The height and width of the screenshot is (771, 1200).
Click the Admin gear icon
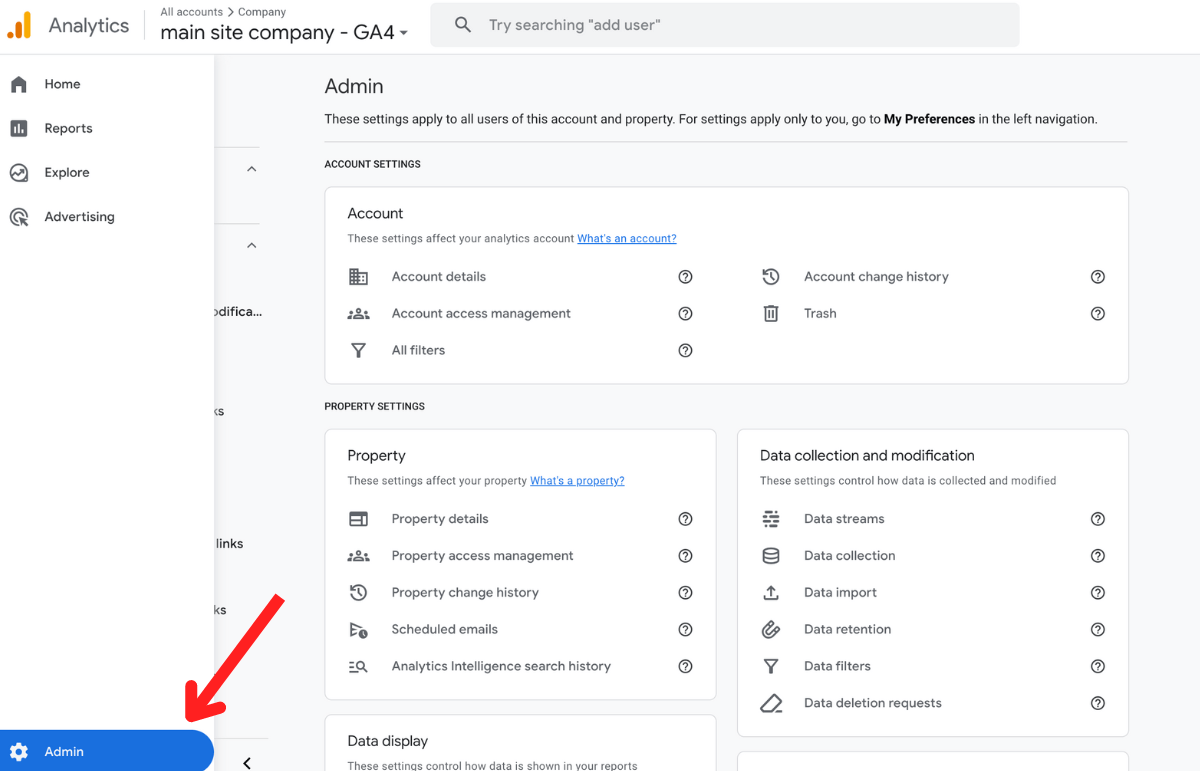tap(19, 751)
